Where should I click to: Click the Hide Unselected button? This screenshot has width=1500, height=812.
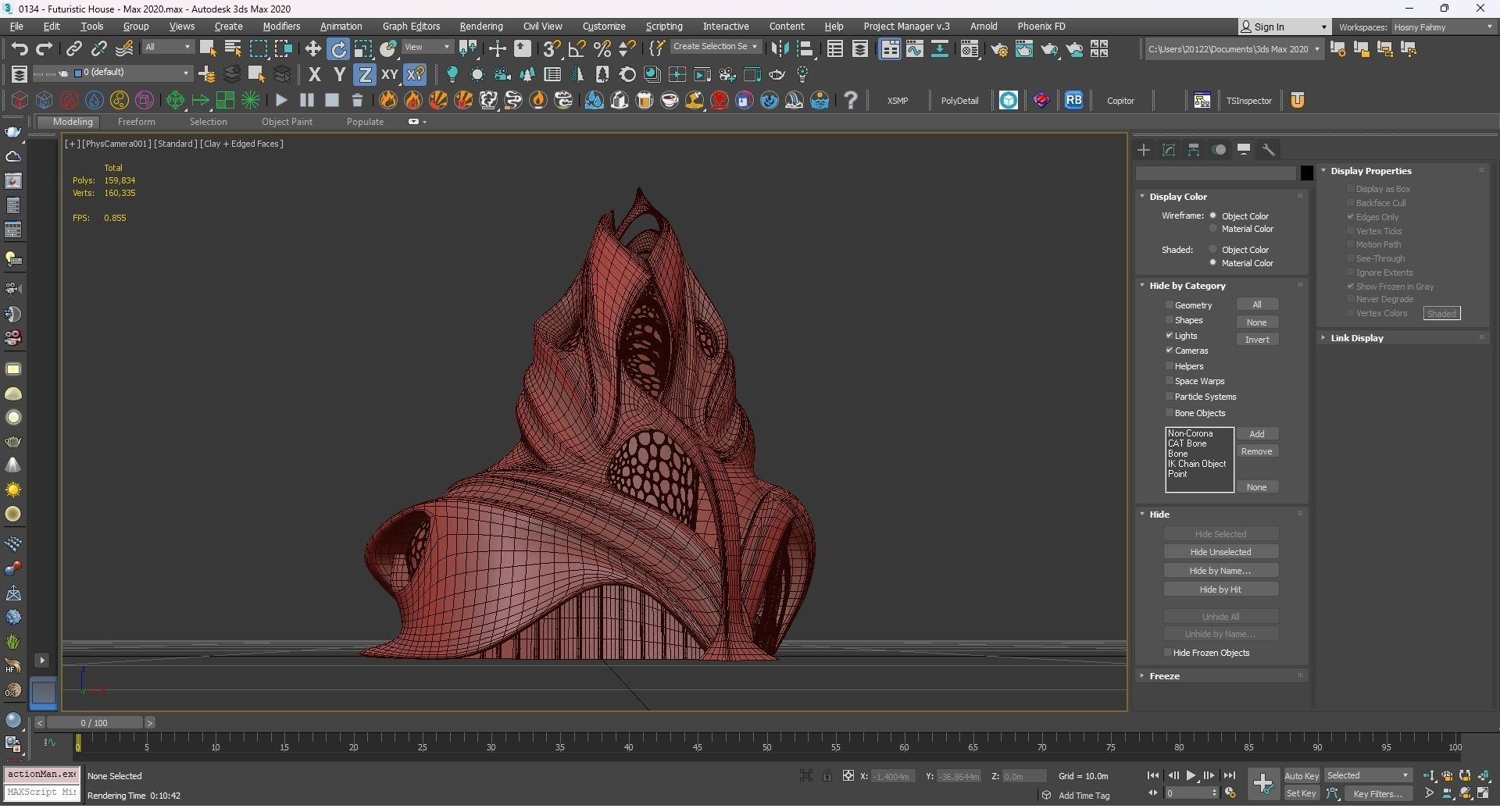(1220, 552)
